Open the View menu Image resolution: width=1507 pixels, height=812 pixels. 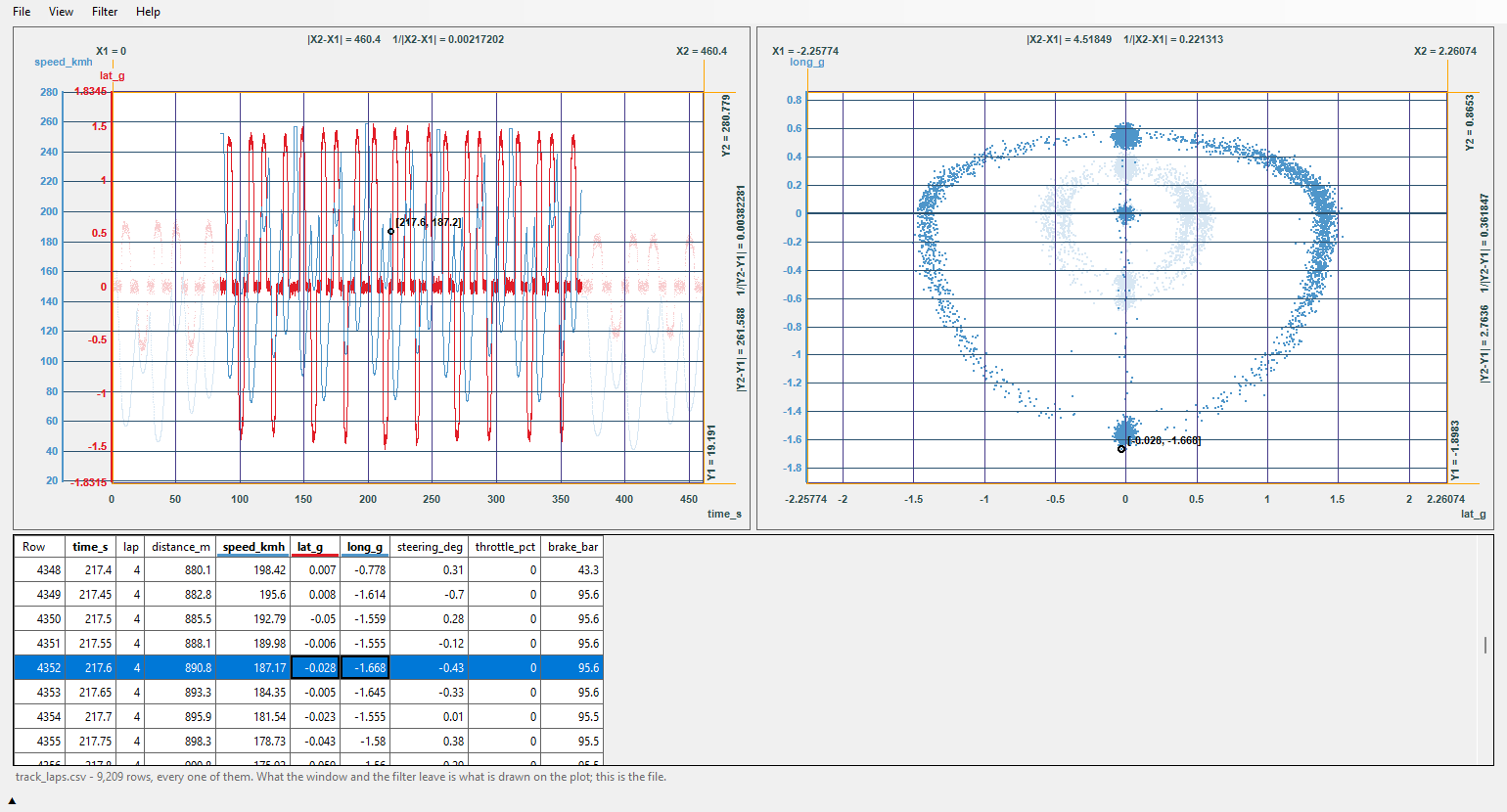tap(61, 12)
